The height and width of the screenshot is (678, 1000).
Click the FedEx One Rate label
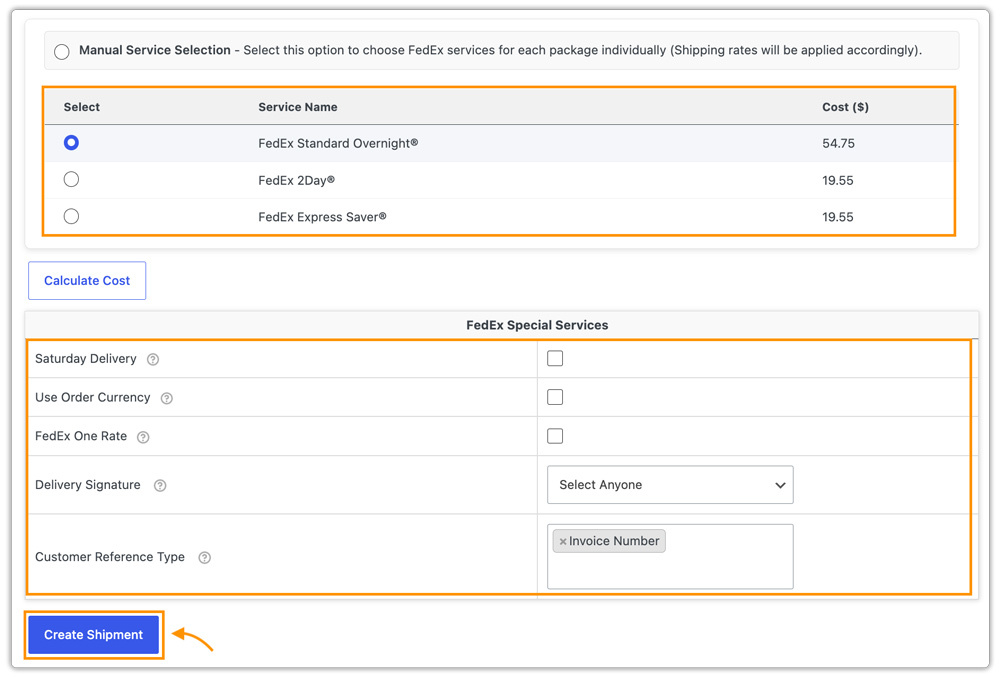(x=81, y=436)
